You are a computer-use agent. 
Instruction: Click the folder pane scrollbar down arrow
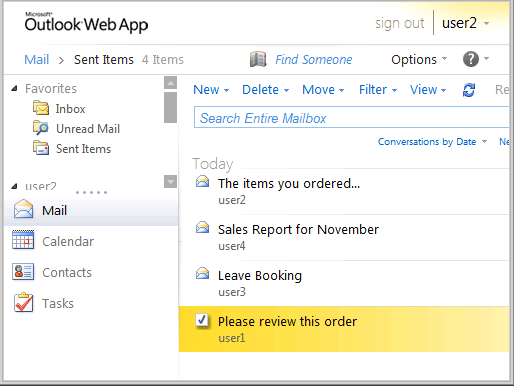[170, 182]
